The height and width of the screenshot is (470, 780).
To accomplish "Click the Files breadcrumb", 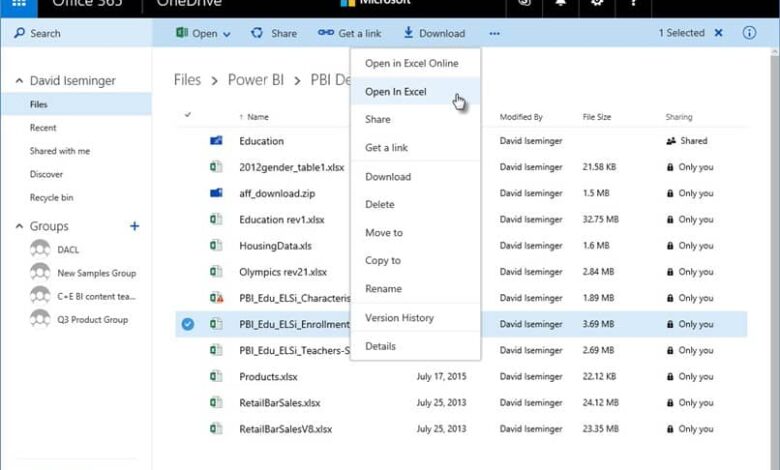I will [x=187, y=80].
